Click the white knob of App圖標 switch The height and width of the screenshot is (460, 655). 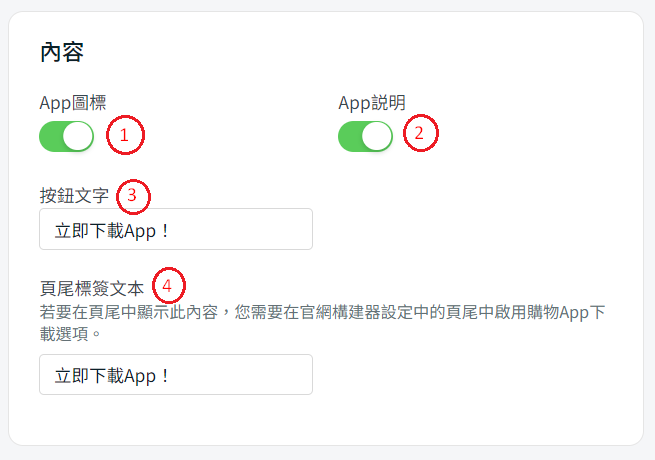point(78,136)
